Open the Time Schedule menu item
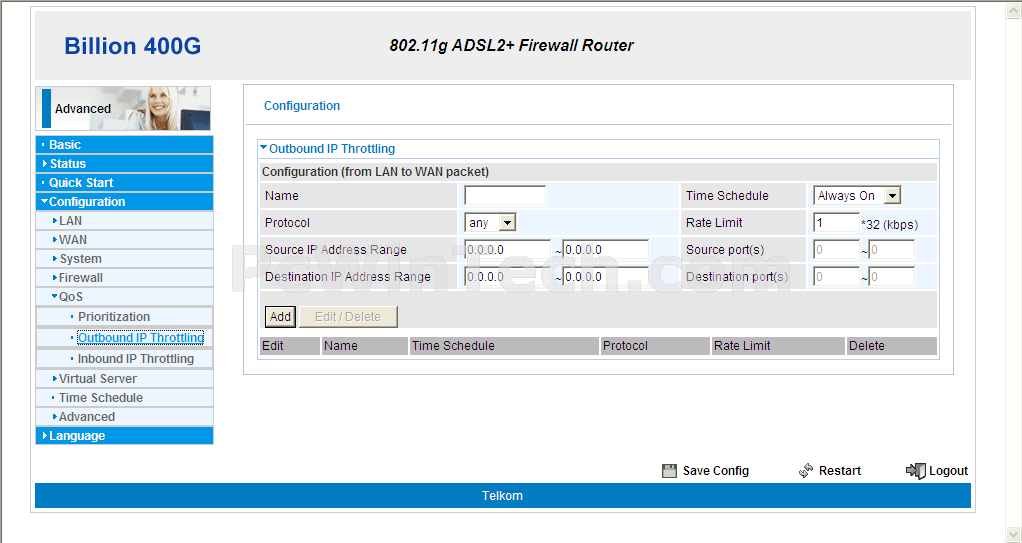This screenshot has width=1022, height=543. pyautogui.click(x=124, y=398)
